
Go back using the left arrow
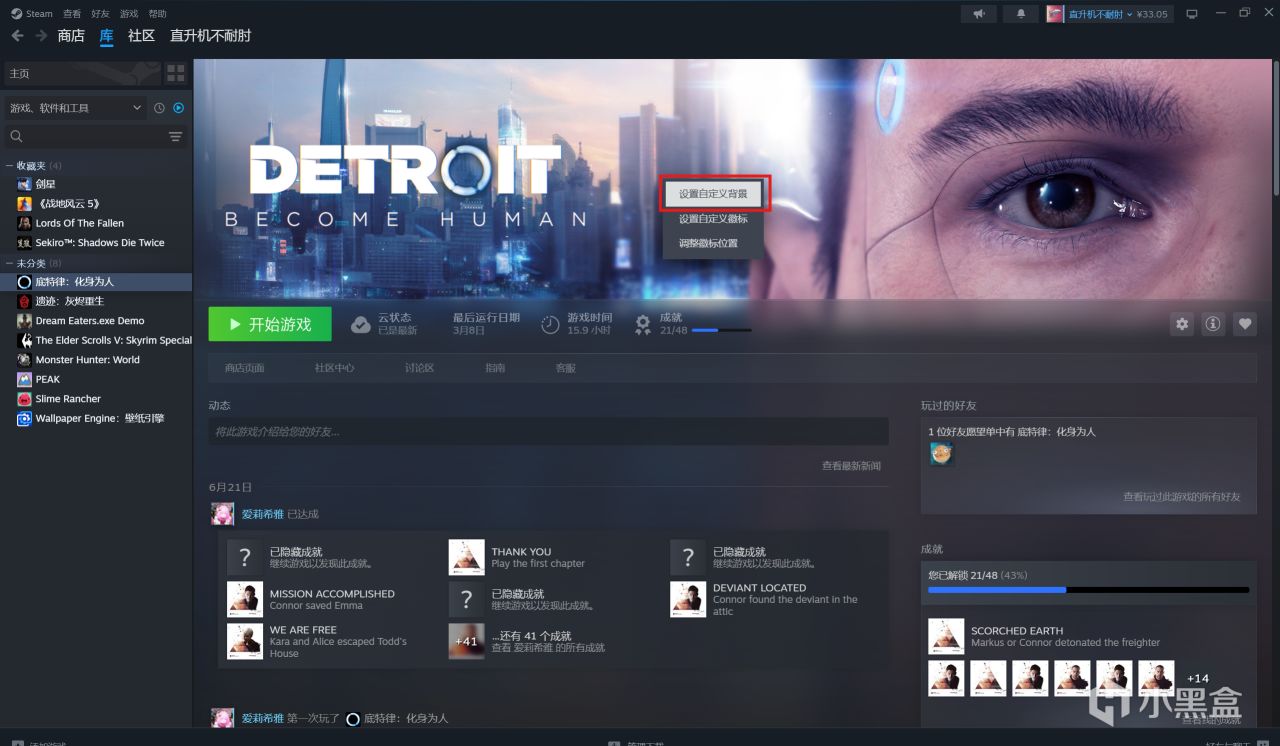click(x=18, y=36)
